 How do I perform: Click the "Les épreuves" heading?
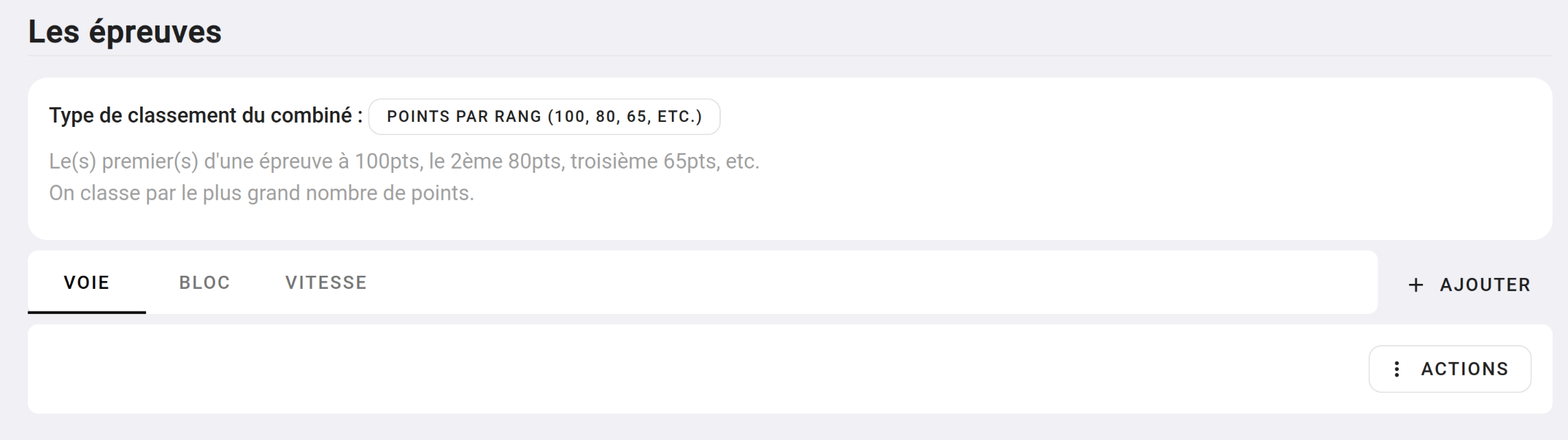[125, 32]
